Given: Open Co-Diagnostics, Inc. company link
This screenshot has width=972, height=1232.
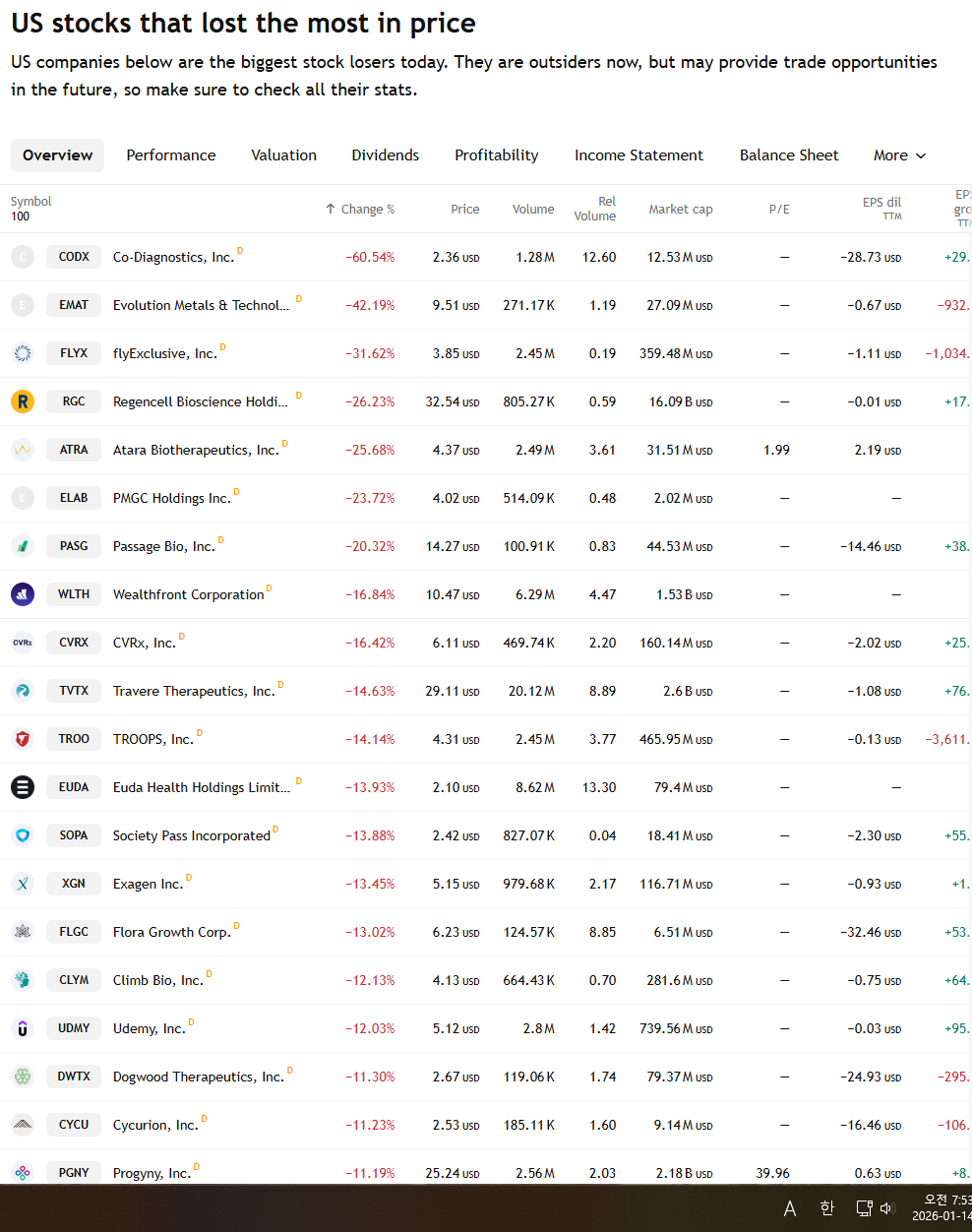Looking at the screenshot, I should [x=173, y=257].
